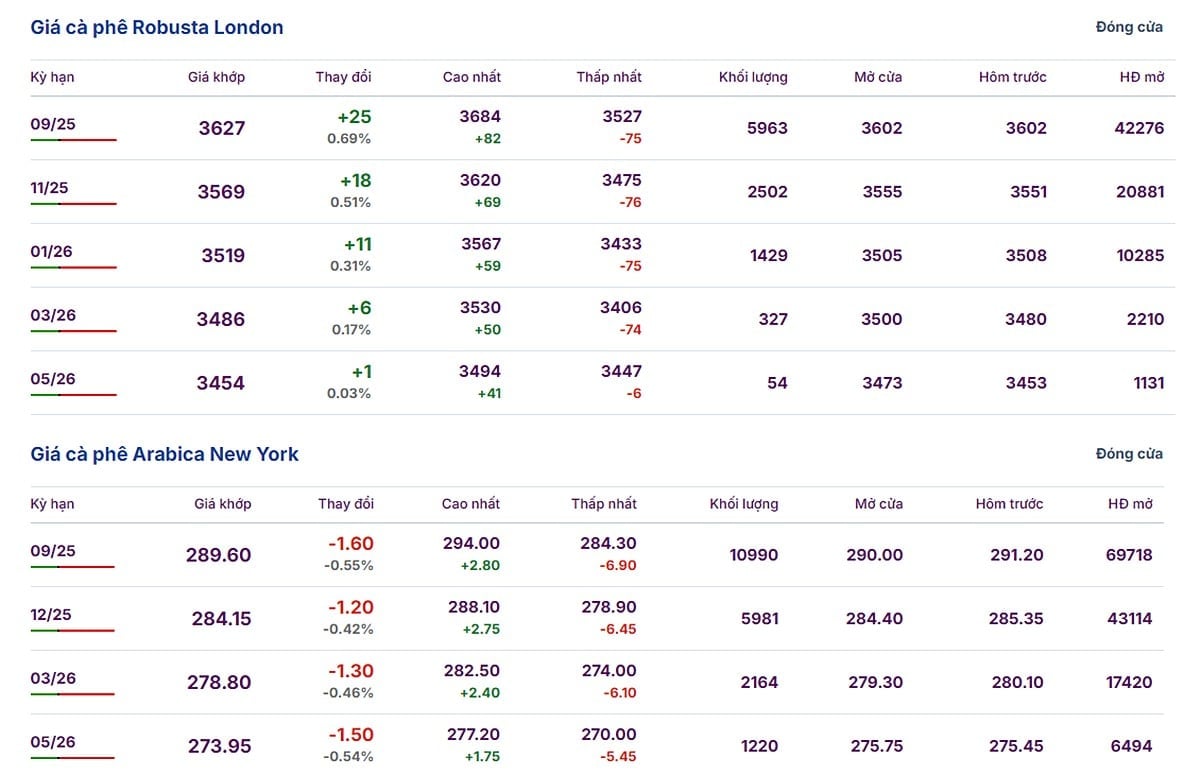Select the matched price 3454
The height and width of the screenshot is (774, 1200).
click(221, 384)
